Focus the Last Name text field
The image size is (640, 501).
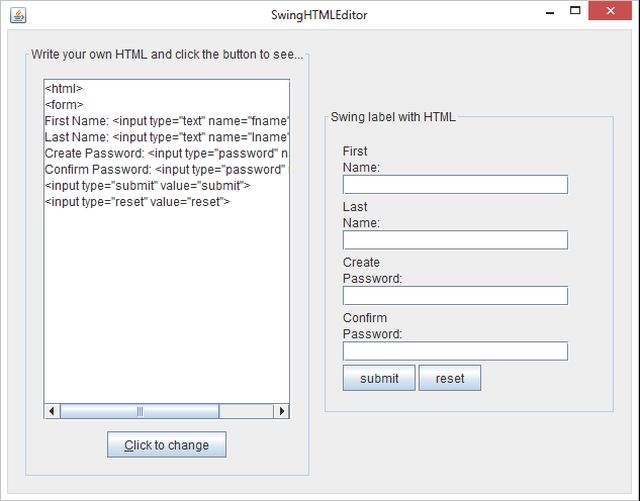coord(455,240)
